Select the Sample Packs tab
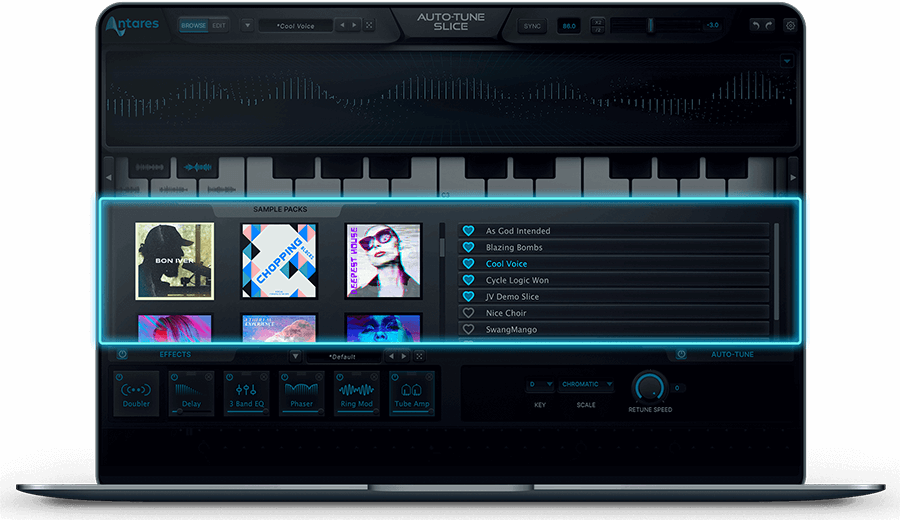Screen dimensions: 900x520 click(x=280, y=209)
